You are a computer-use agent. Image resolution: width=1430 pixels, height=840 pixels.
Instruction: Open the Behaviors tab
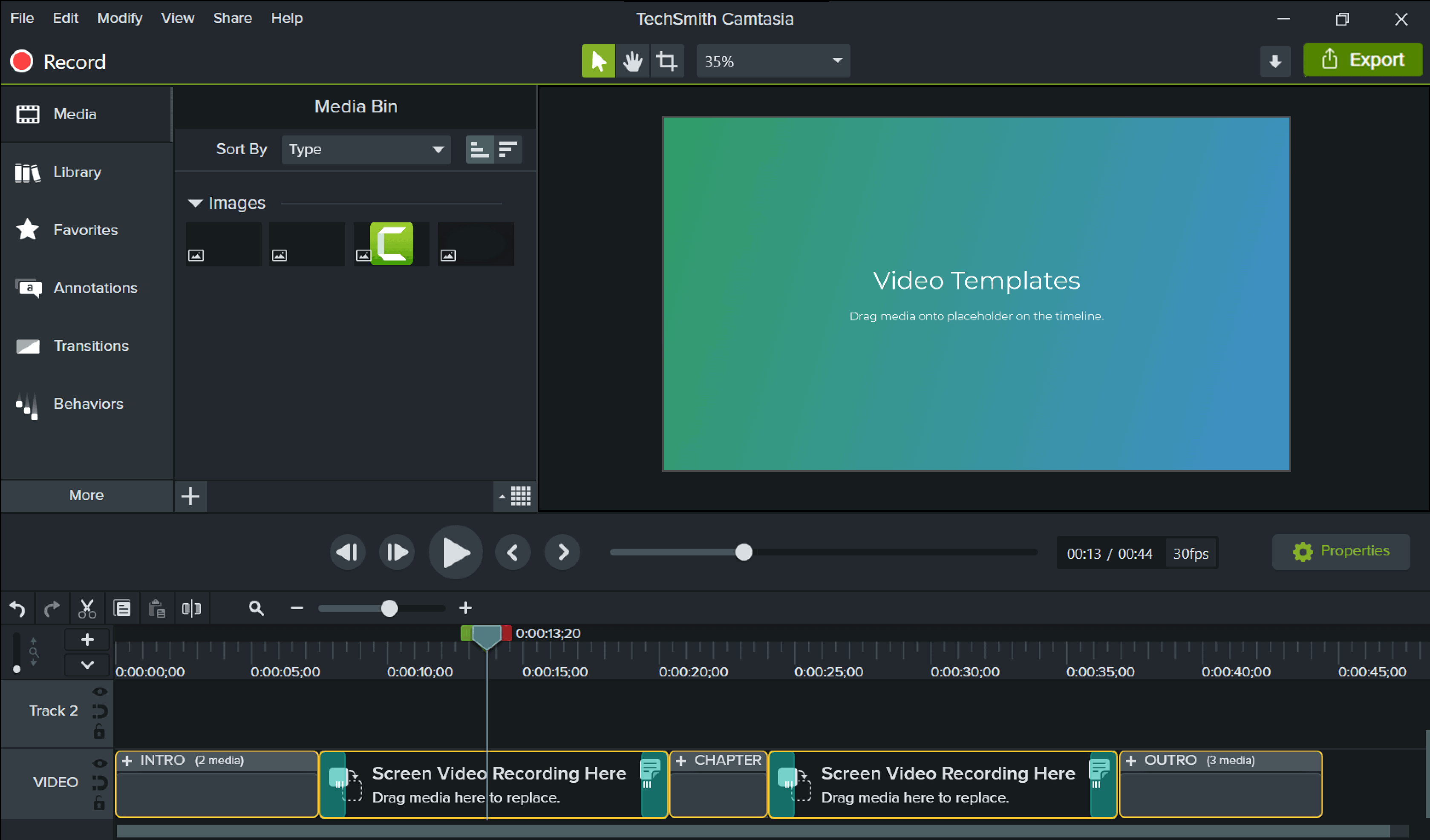click(86, 403)
